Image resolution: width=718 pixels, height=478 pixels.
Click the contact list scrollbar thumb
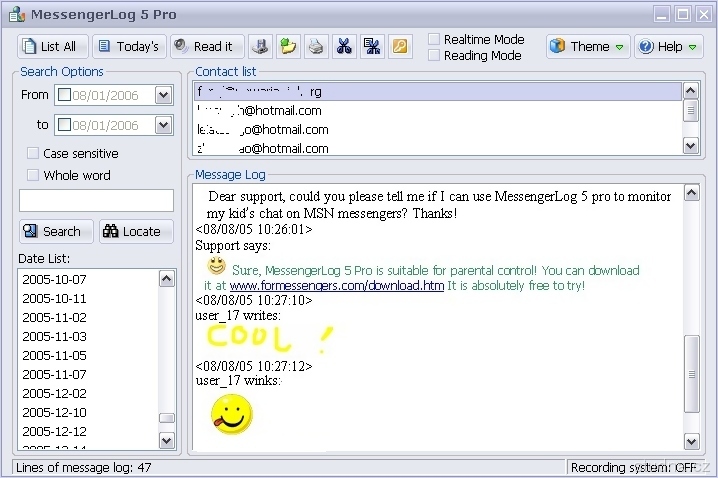pyautogui.click(x=691, y=110)
